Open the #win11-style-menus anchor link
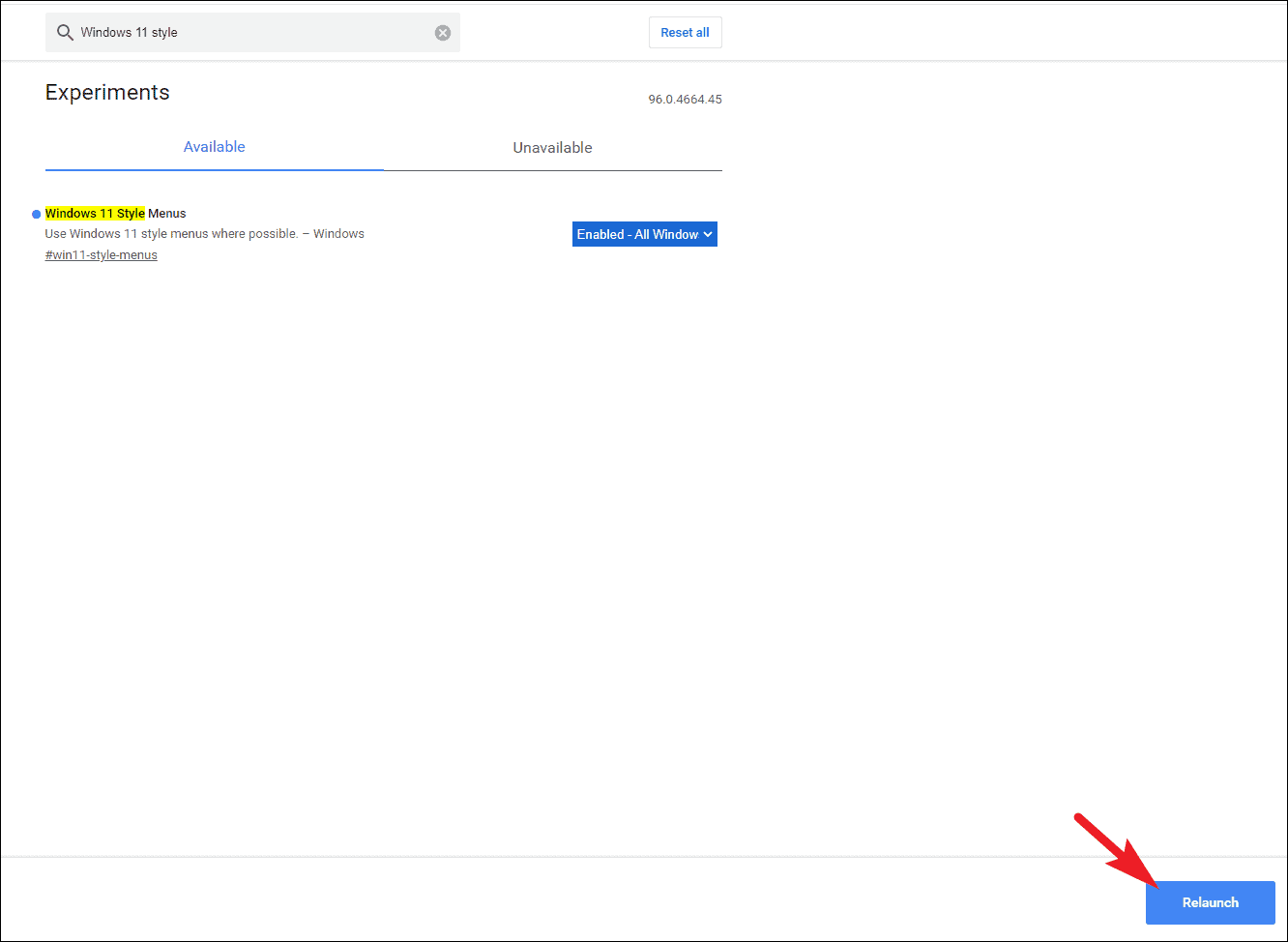The height and width of the screenshot is (942, 1288). (102, 255)
